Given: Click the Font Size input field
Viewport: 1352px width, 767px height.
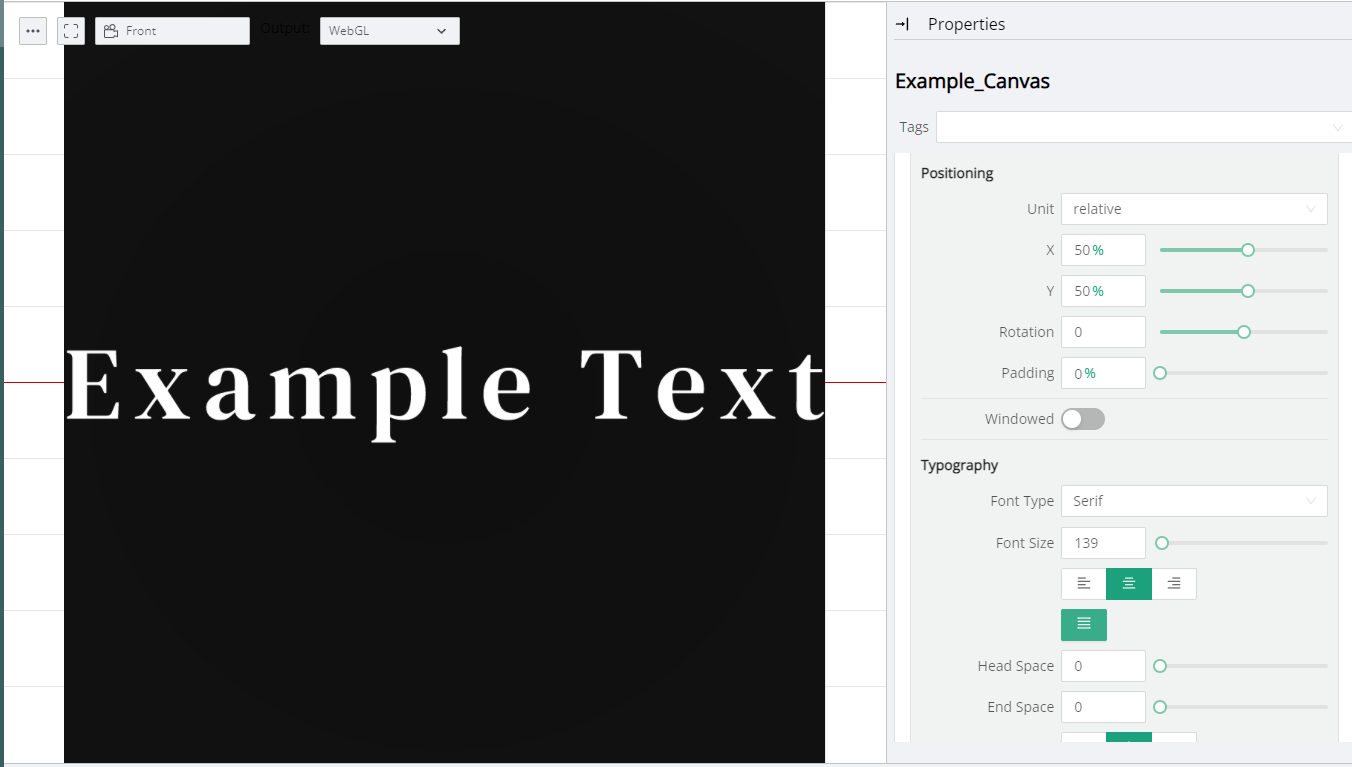Looking at the screenshot, I should coord(1103,543).
